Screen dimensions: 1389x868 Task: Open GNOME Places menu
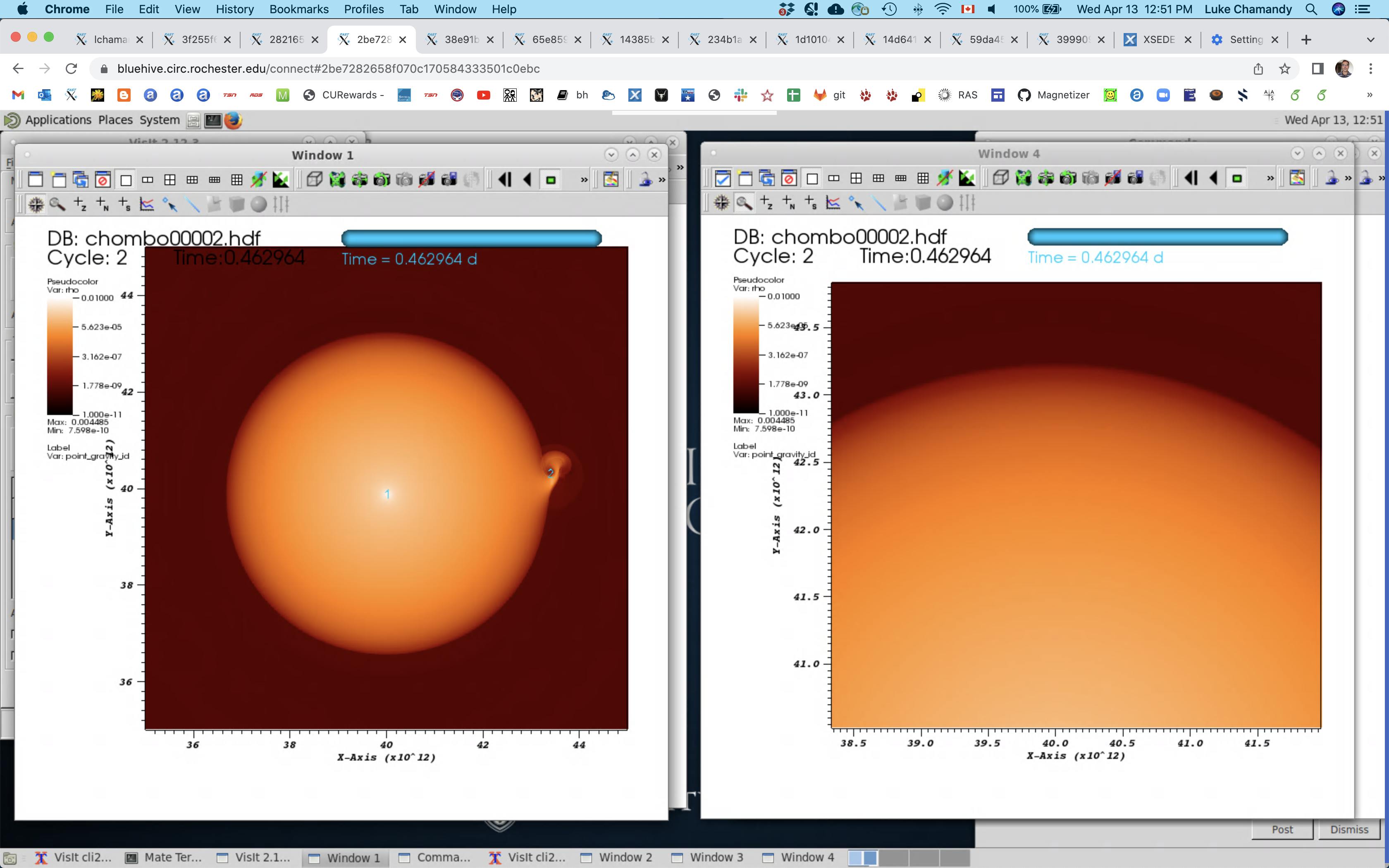click(115, 120)
